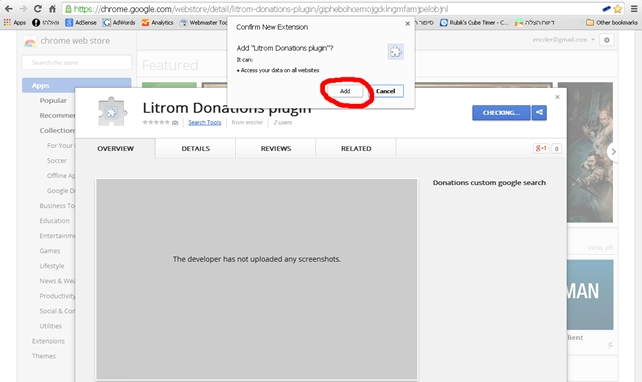Open the AdWords bookmark

(x=119, y=23)
